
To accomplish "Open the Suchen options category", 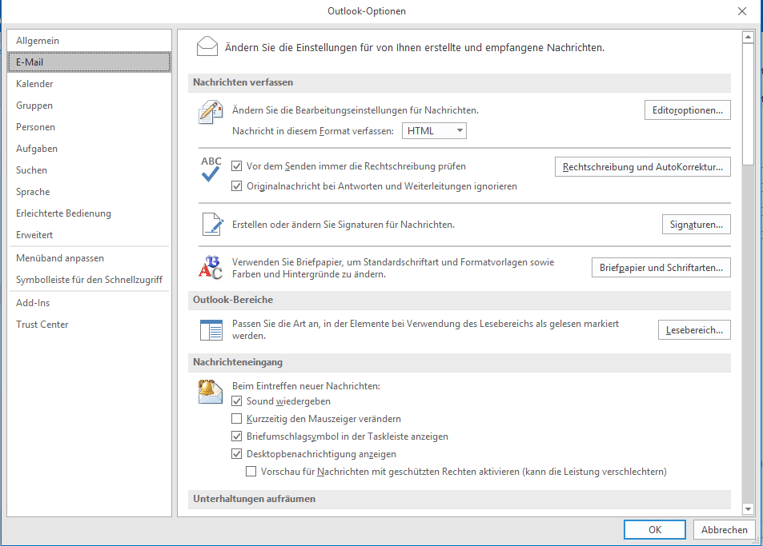I will pyautogui.click(x=89, y=170).
